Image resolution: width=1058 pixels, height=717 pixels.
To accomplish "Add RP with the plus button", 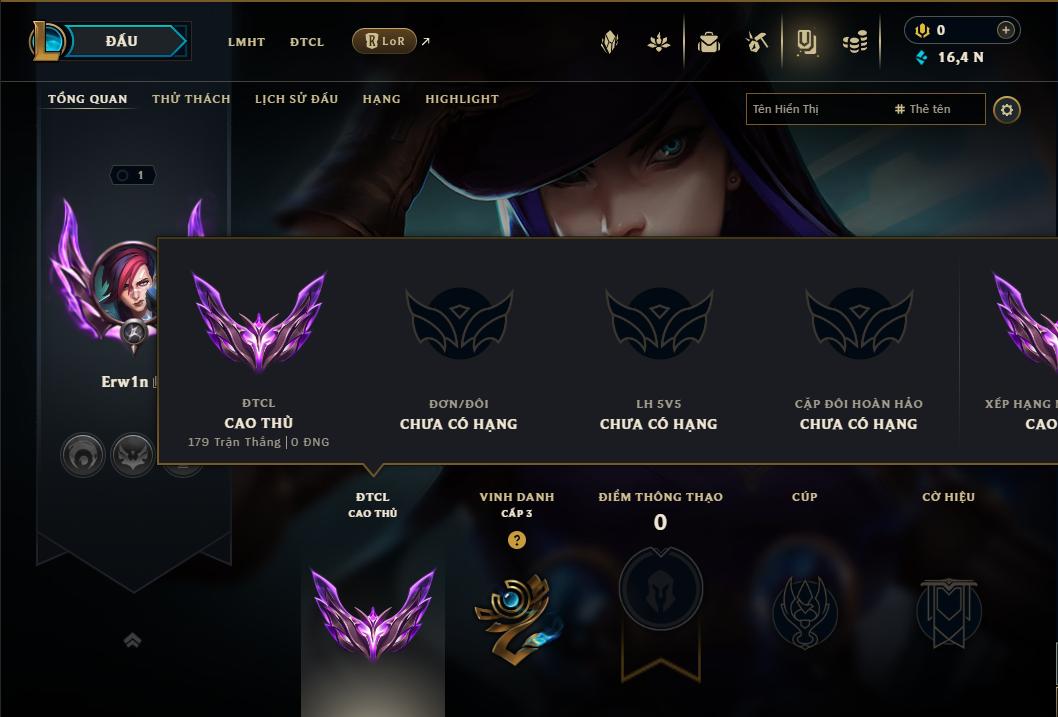I will [x=1005, y=30].
